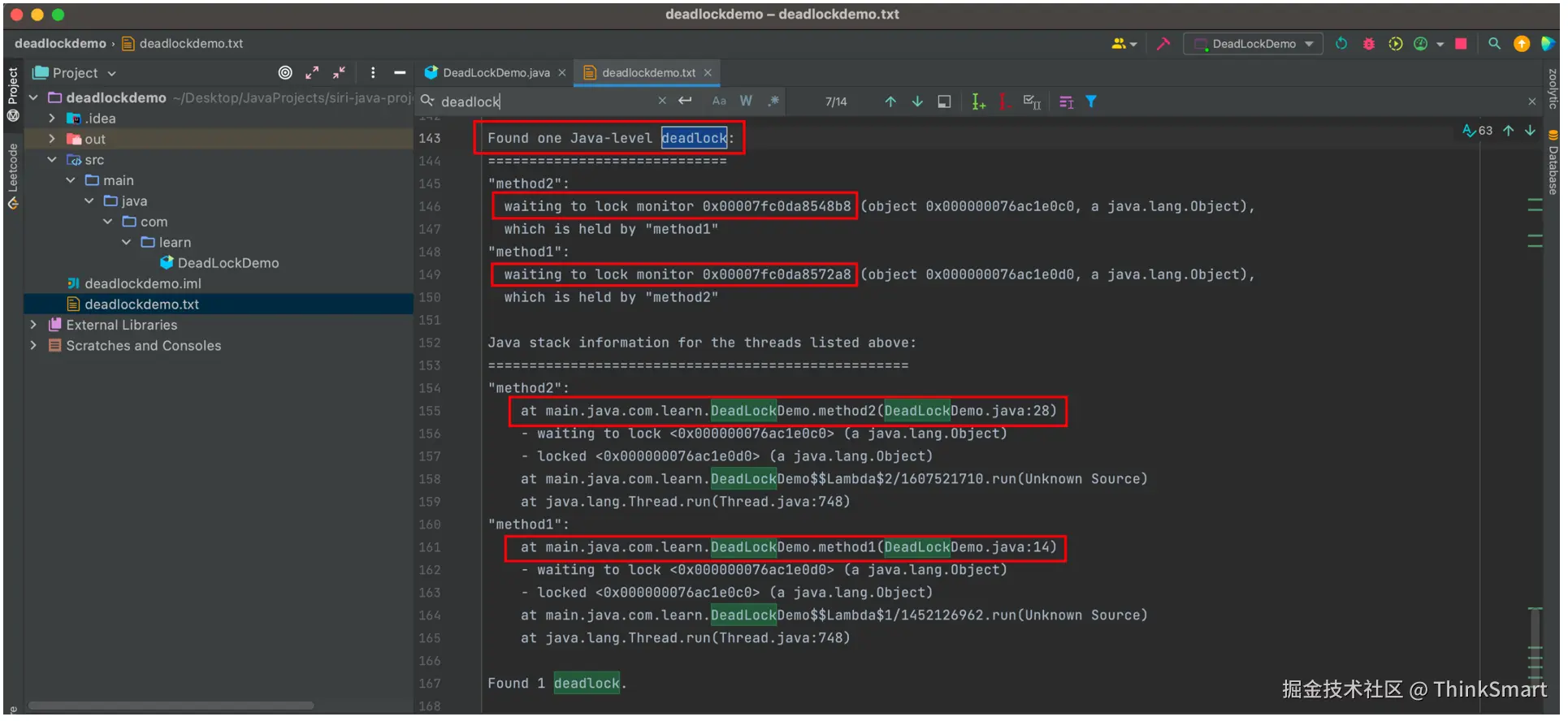Click deadlockdemo.txt breadcrumb in navigation bar
The width and height of the screenshot is (1568, 721).
click(x=183, y=44)
